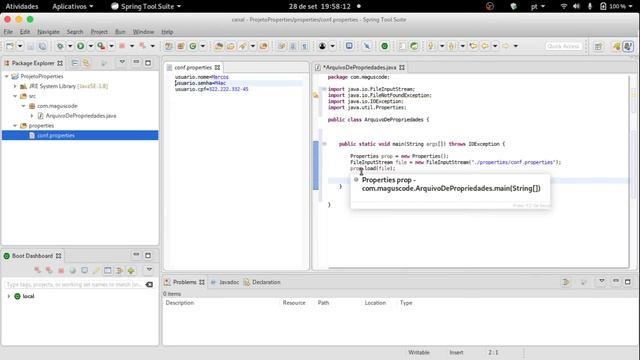Open Spring Tool Suite app menu in top bar

[x=146, y=6]
